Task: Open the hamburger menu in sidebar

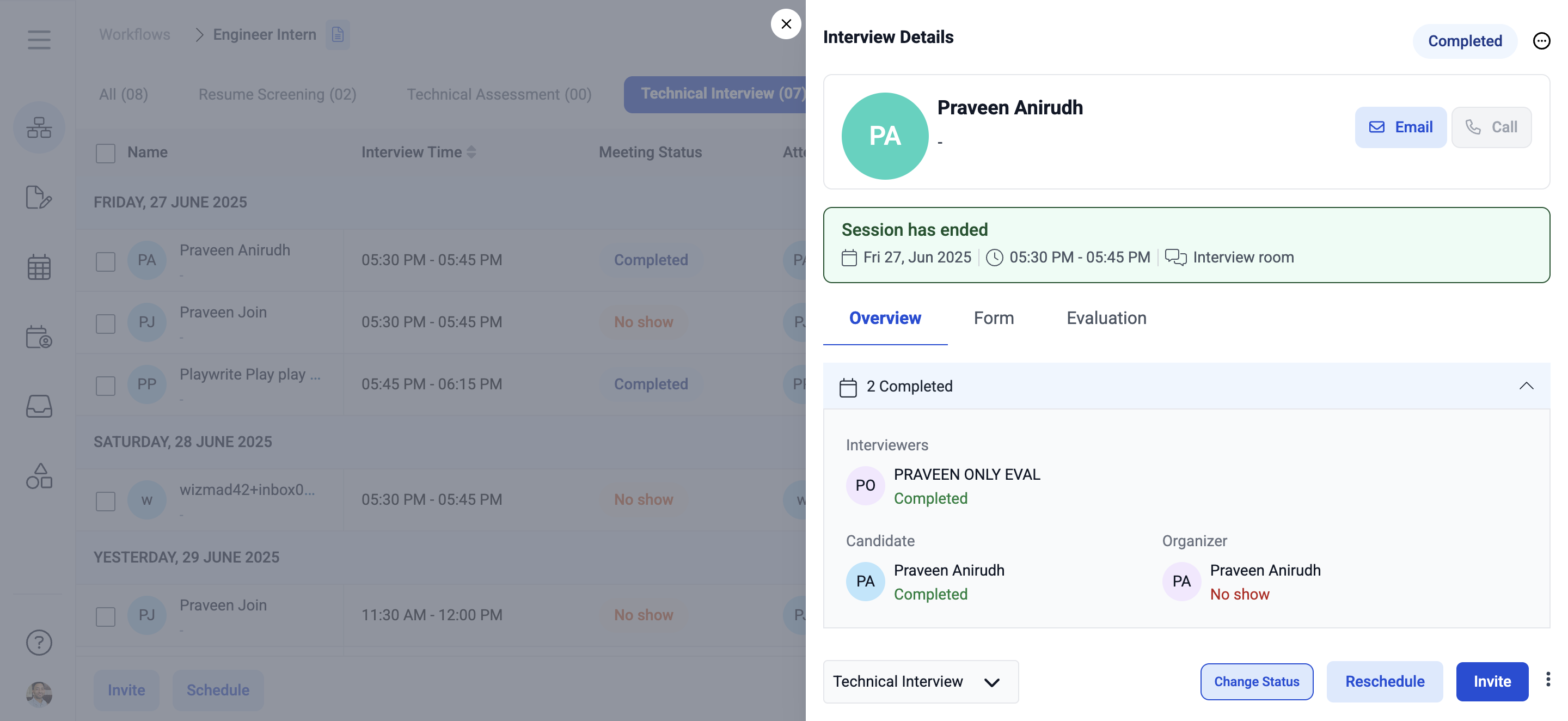Action: tap(39, 40)
